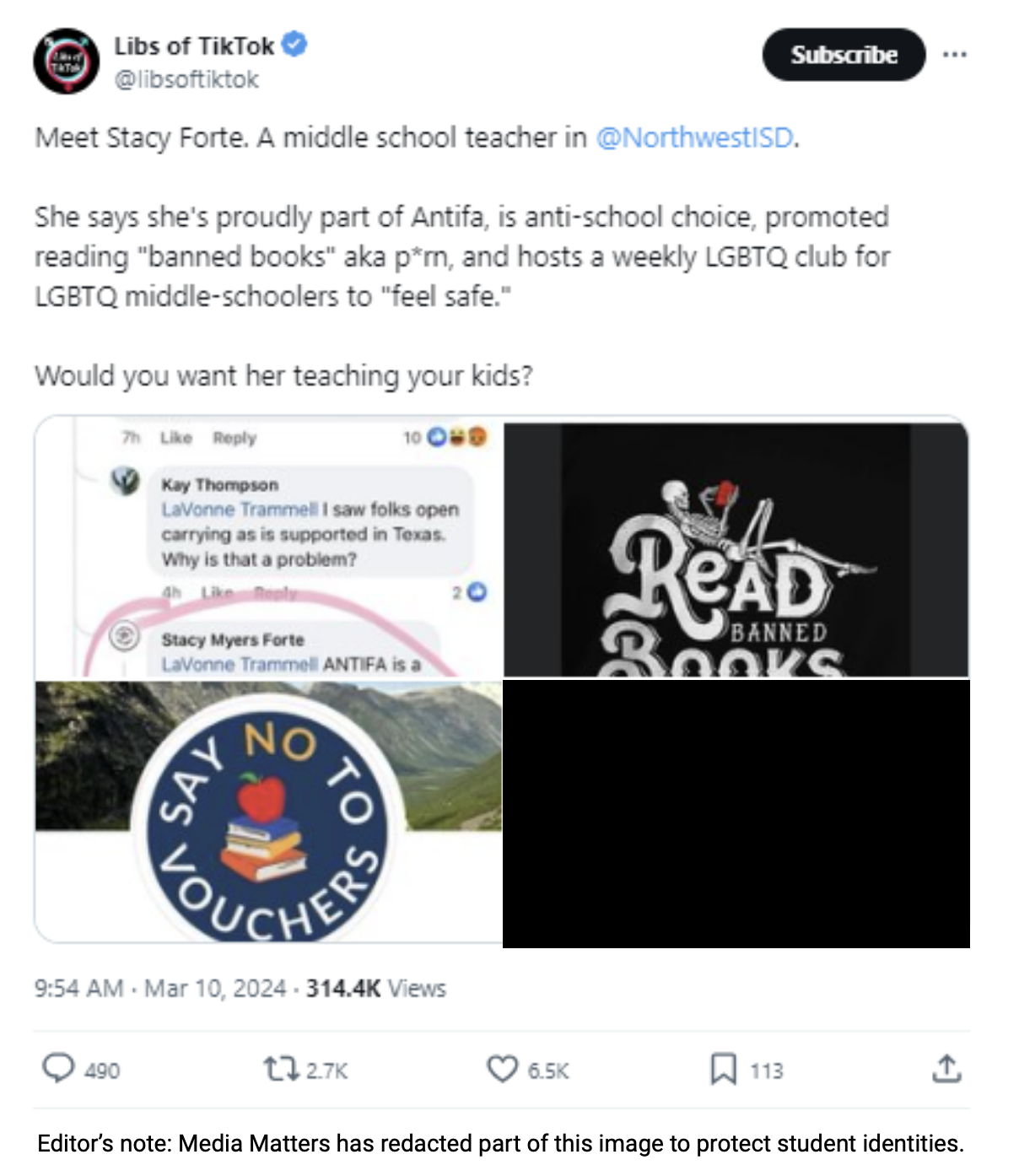Click the Libs of TikTok profile avatar
Screen dimensions: 1019x1176
[x=66, y=62]
